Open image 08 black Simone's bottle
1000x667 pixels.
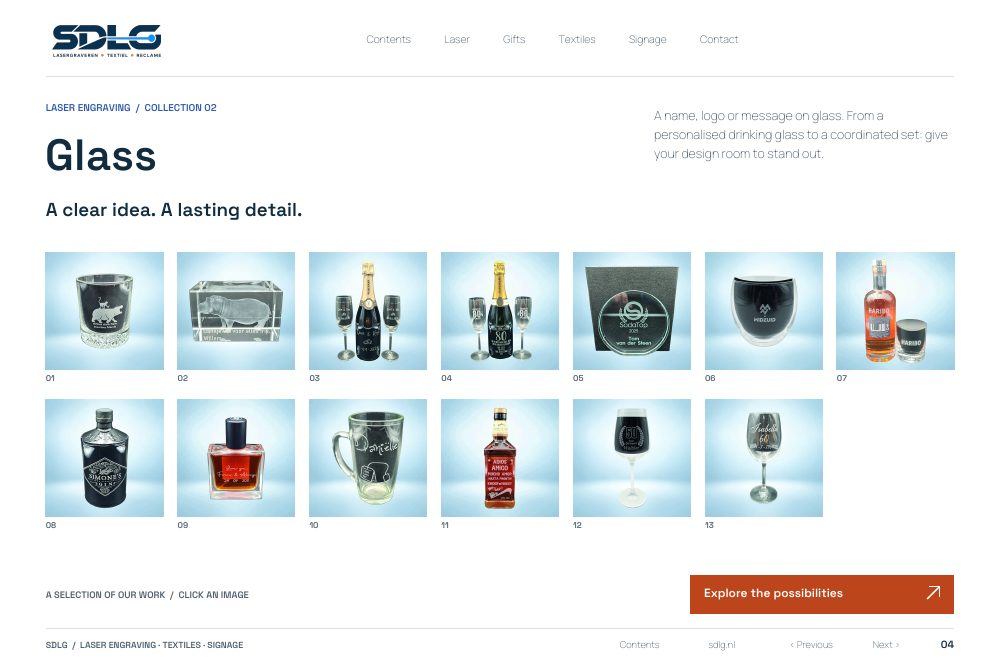click(x=105, y=458)
